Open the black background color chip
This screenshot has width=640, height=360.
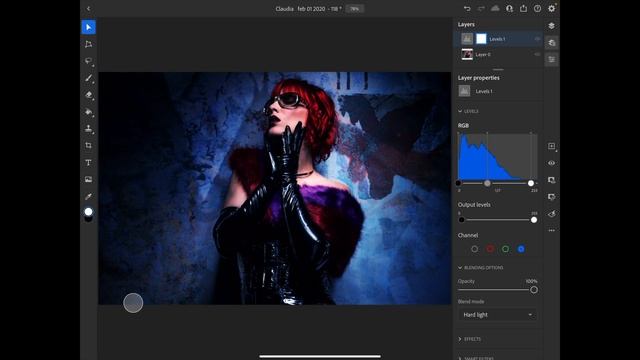89,219
